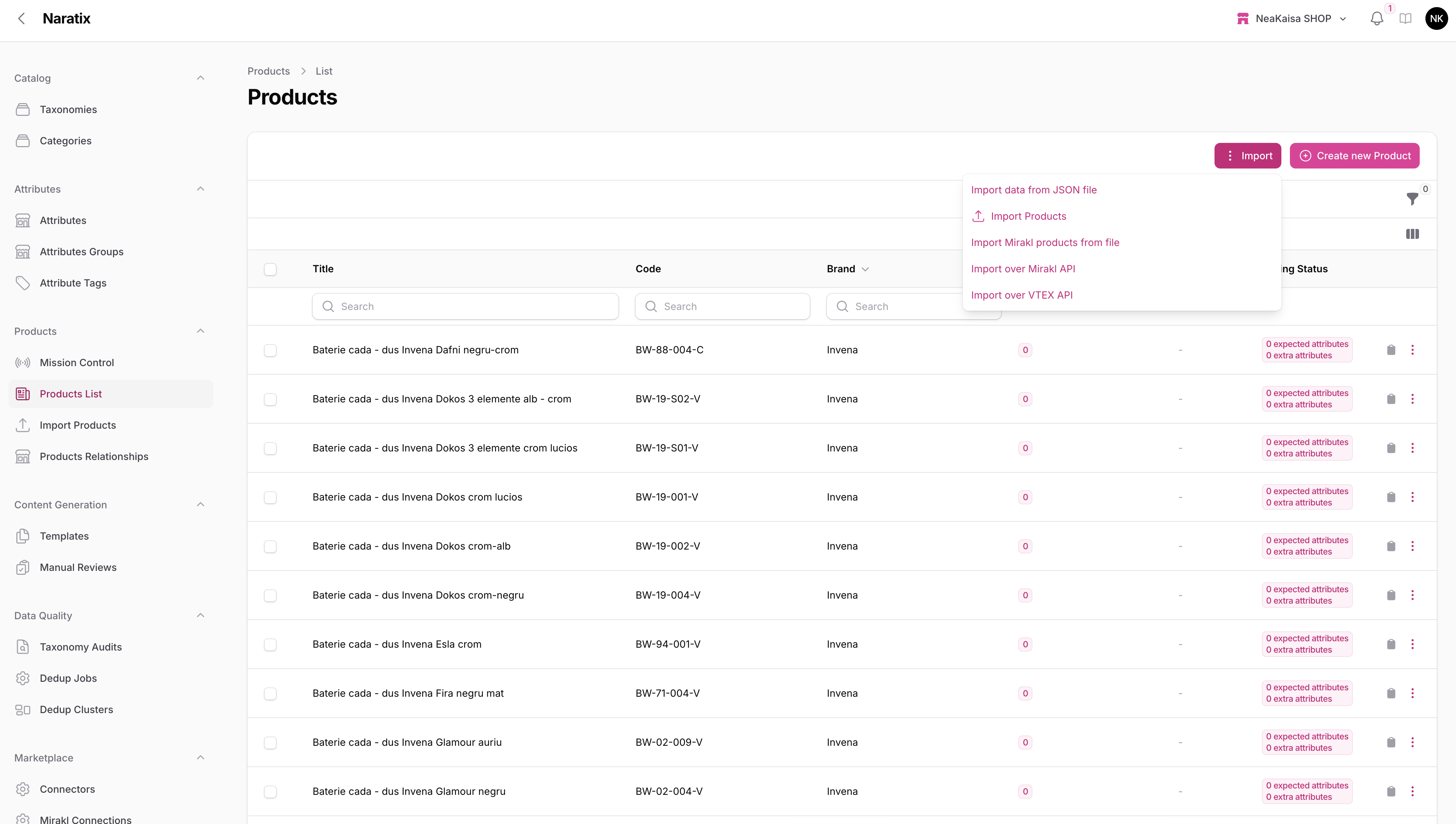Viewport: 1456px width, 824px height.
Task: Open row actions for BW-19-S02-V product
Action: click(x=1412, y=399)
